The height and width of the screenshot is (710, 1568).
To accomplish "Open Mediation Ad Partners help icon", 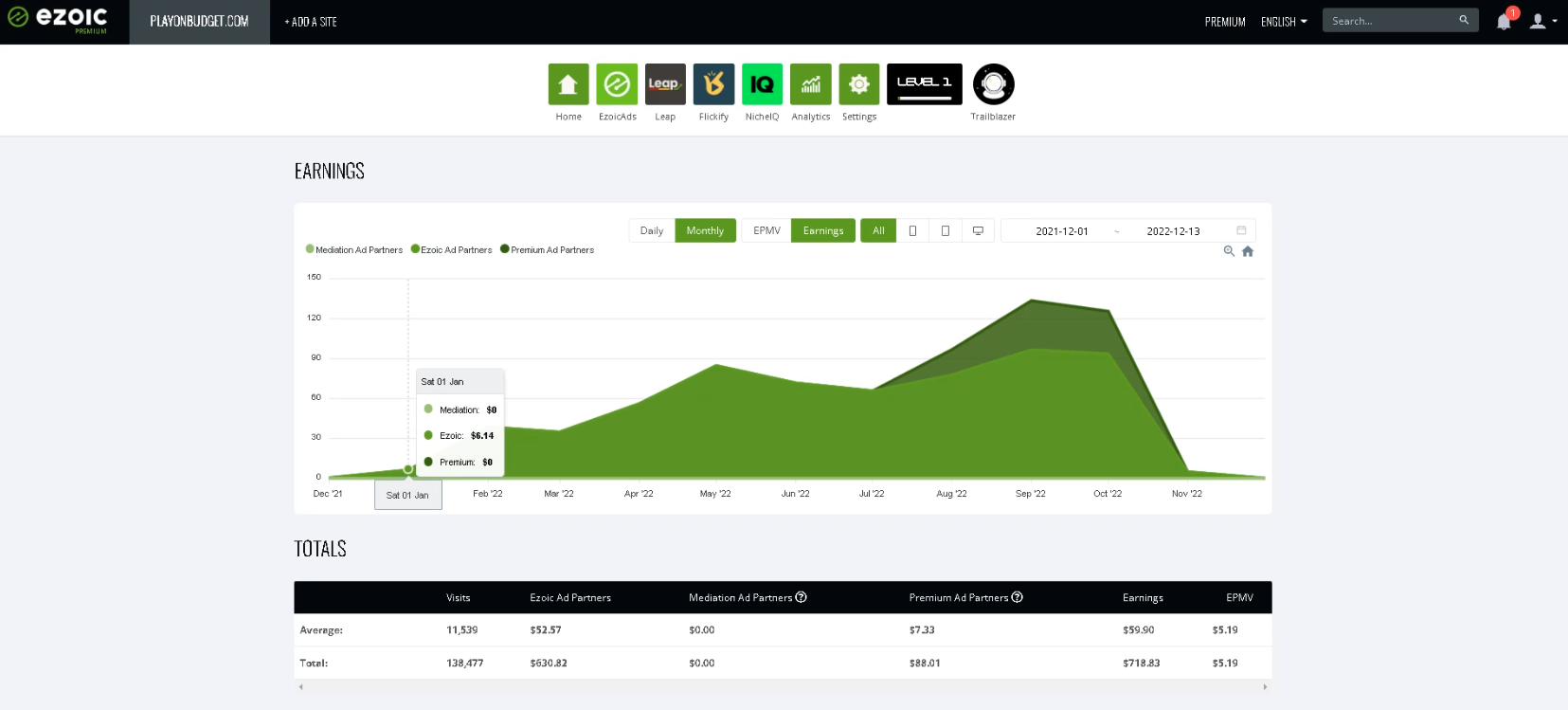I will pos(802,597).
